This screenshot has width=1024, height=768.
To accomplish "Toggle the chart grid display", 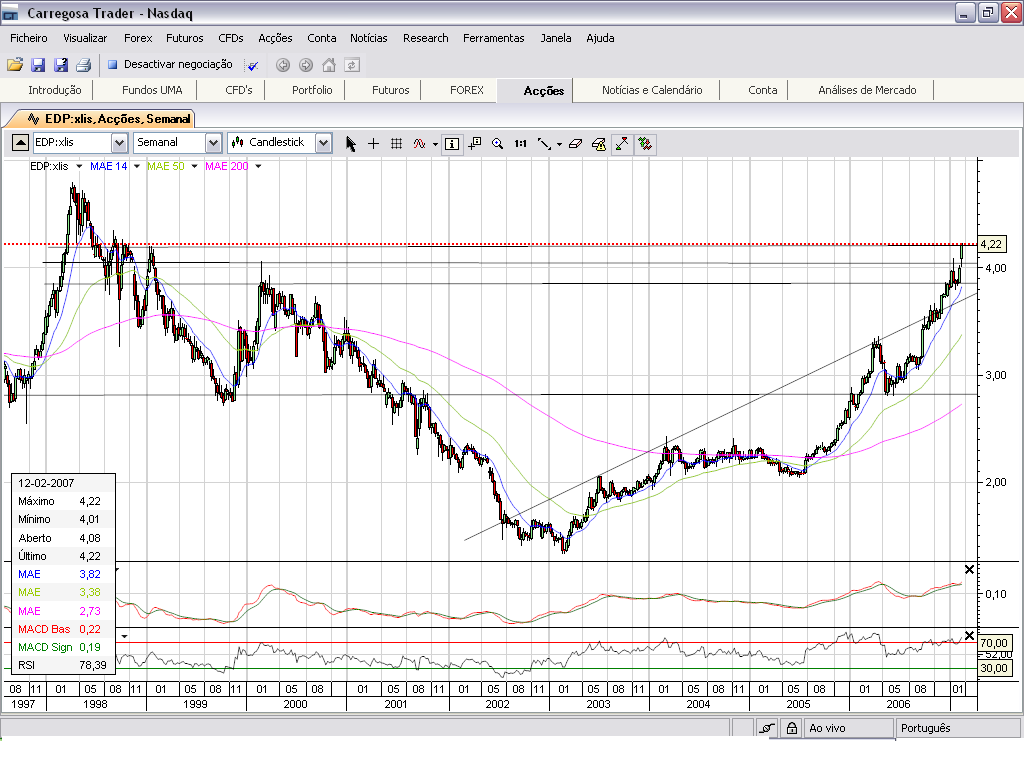I will pyautogui.click(x=396, y=143).
